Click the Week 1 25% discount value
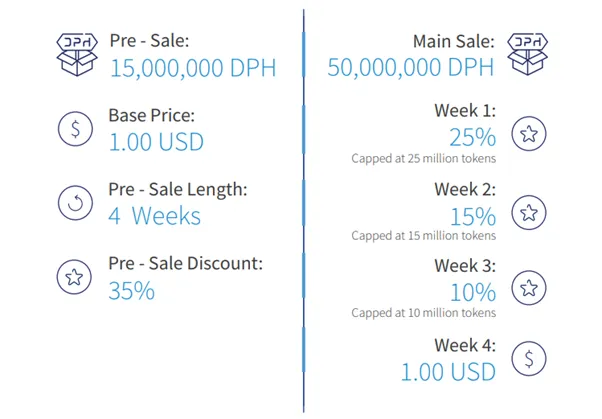This screenshot has width=602, height=419. point(473,137)
